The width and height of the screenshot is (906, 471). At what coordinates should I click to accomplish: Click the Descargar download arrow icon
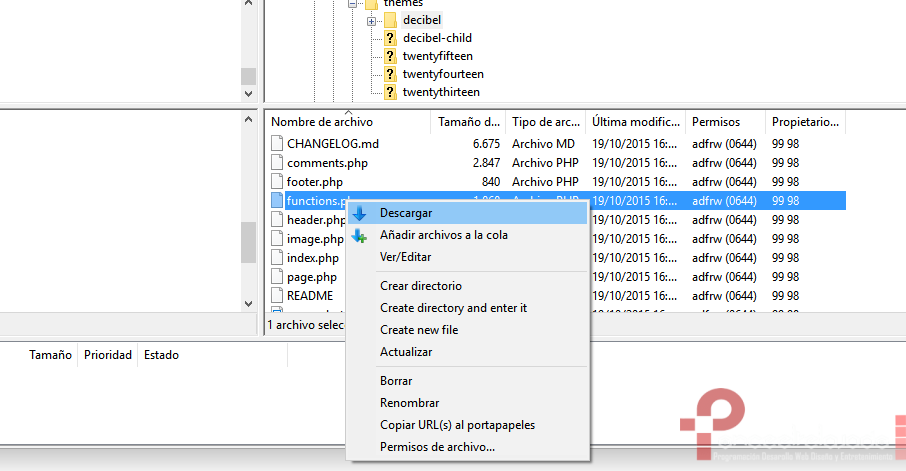(x=359, y=213)
